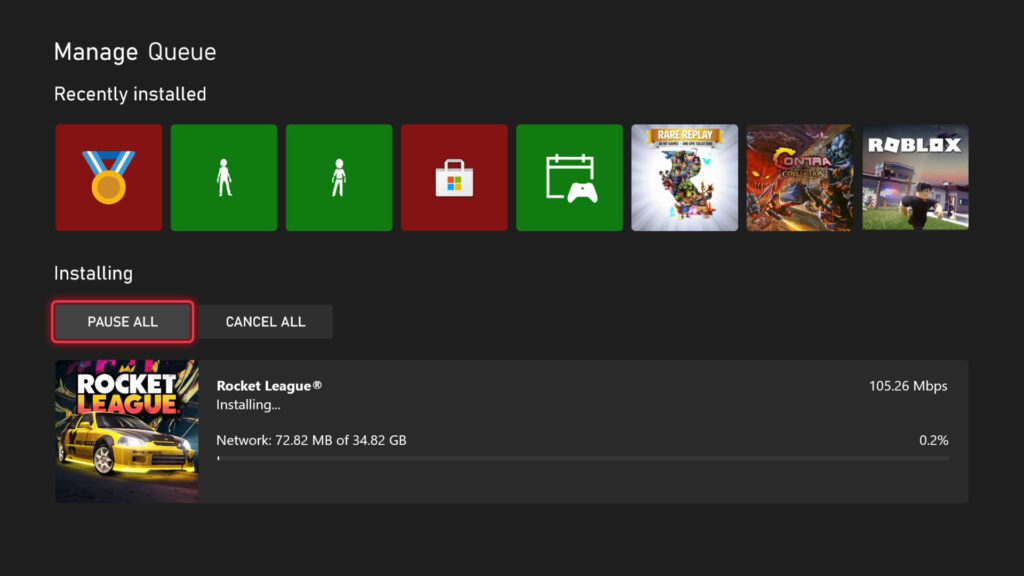Open the second green avatar tile
Viewport: 1024px width, 576px height.
click(x=339, y=177)
